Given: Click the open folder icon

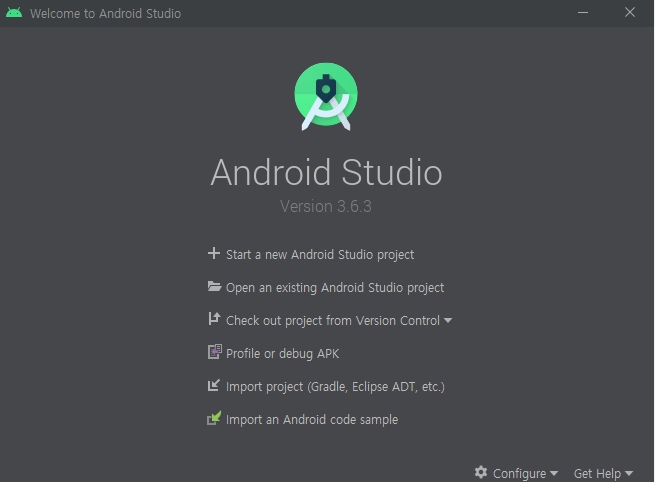Looking at the screenshot, I should 214,287.
